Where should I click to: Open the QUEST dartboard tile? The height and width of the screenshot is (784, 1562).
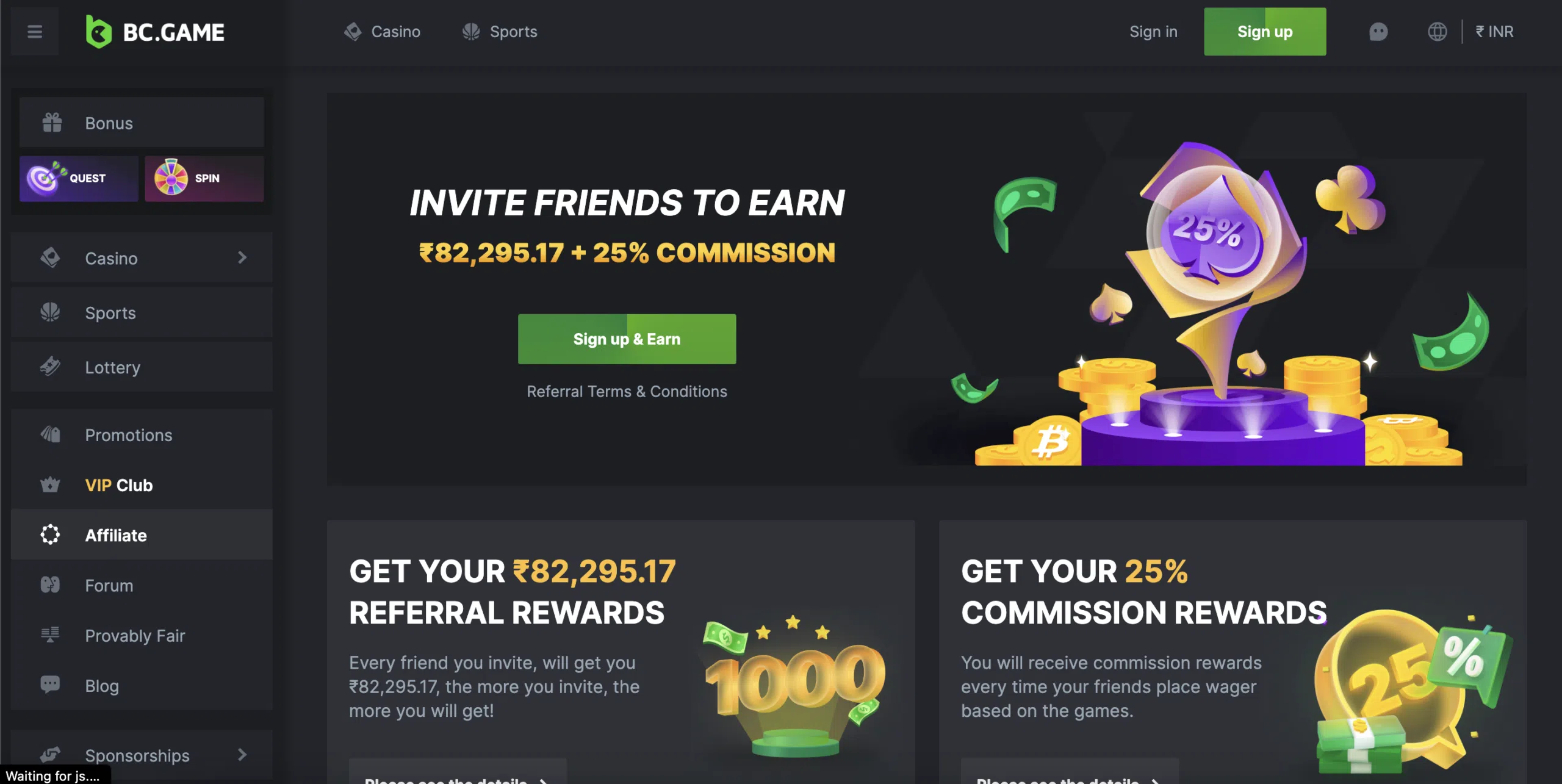[79, 178]
